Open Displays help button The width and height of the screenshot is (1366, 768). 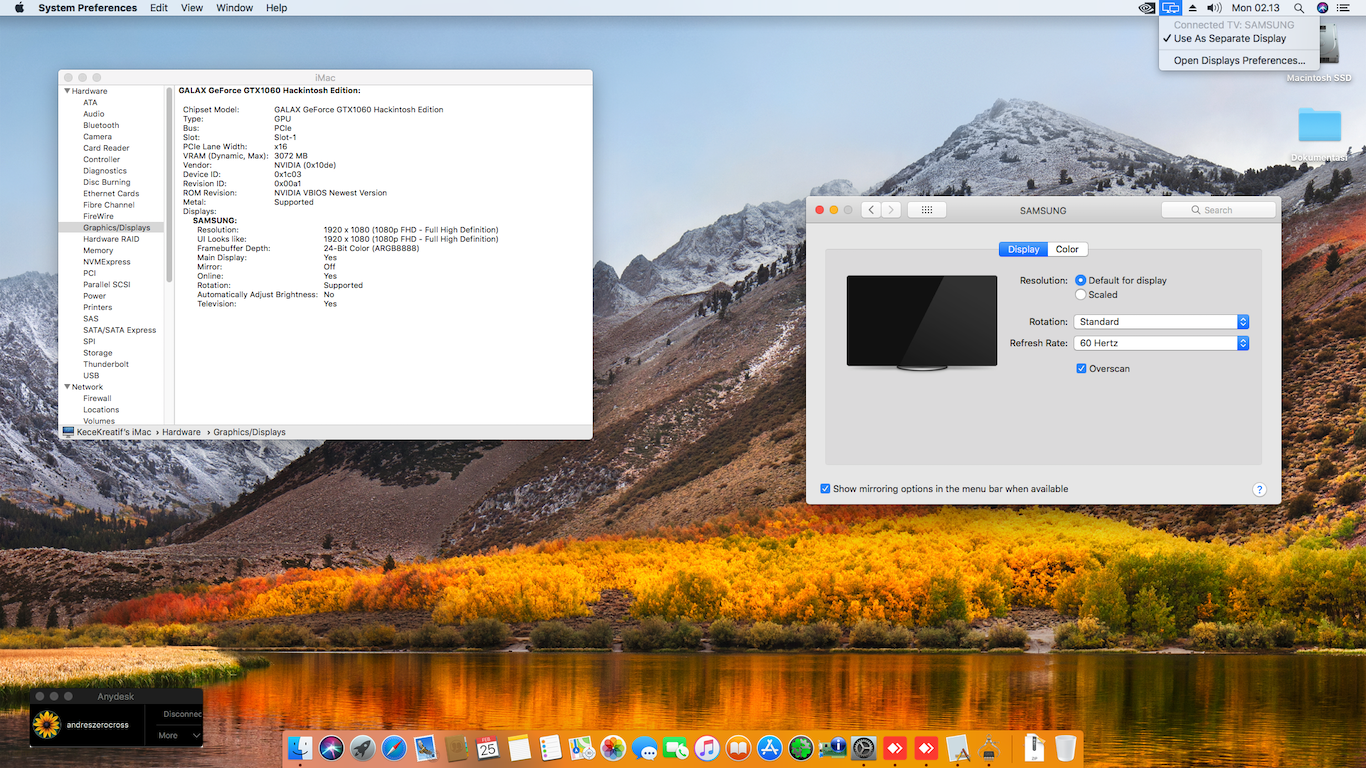tap(1259, 490)
